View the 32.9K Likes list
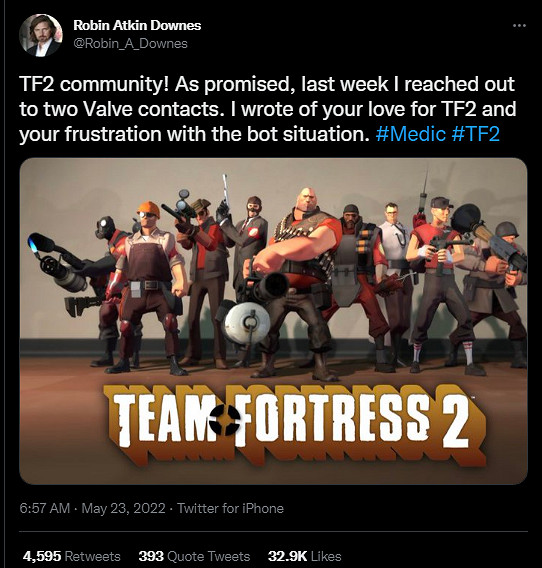This screenshot has width=542, height=568. pos(305,556)
